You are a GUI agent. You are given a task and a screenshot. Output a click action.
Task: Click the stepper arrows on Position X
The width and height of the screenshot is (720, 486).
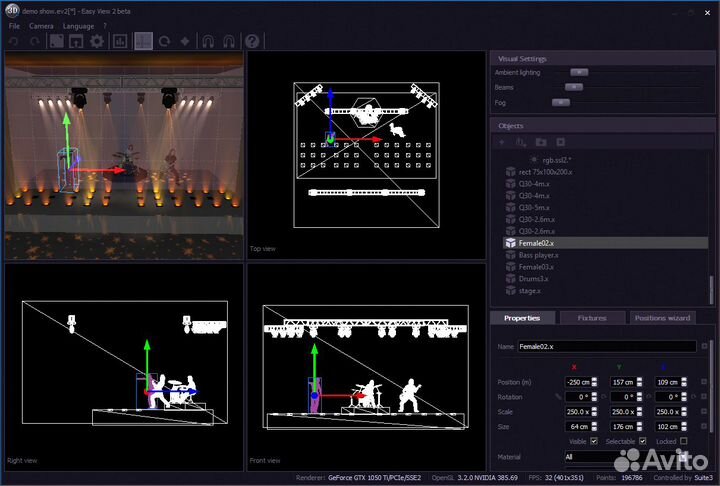coord(594,383)
